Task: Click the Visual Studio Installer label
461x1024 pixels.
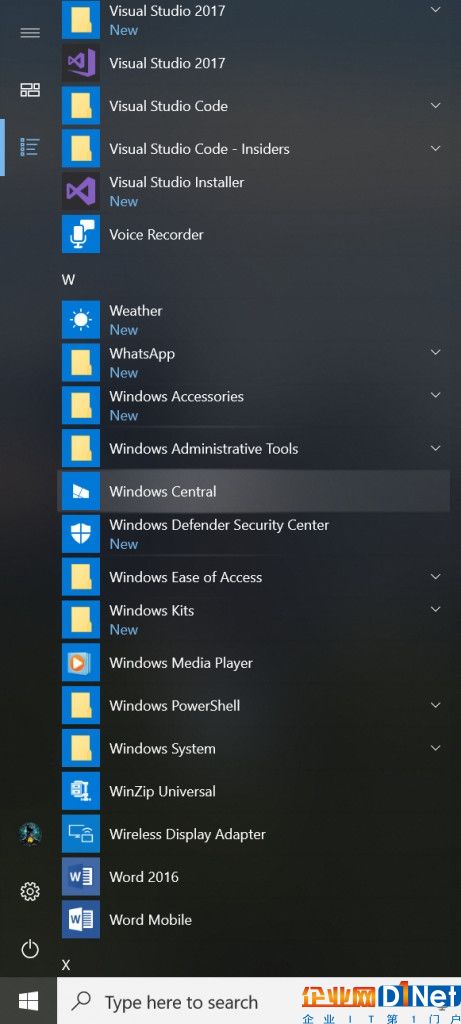Action: click(176, 182)
